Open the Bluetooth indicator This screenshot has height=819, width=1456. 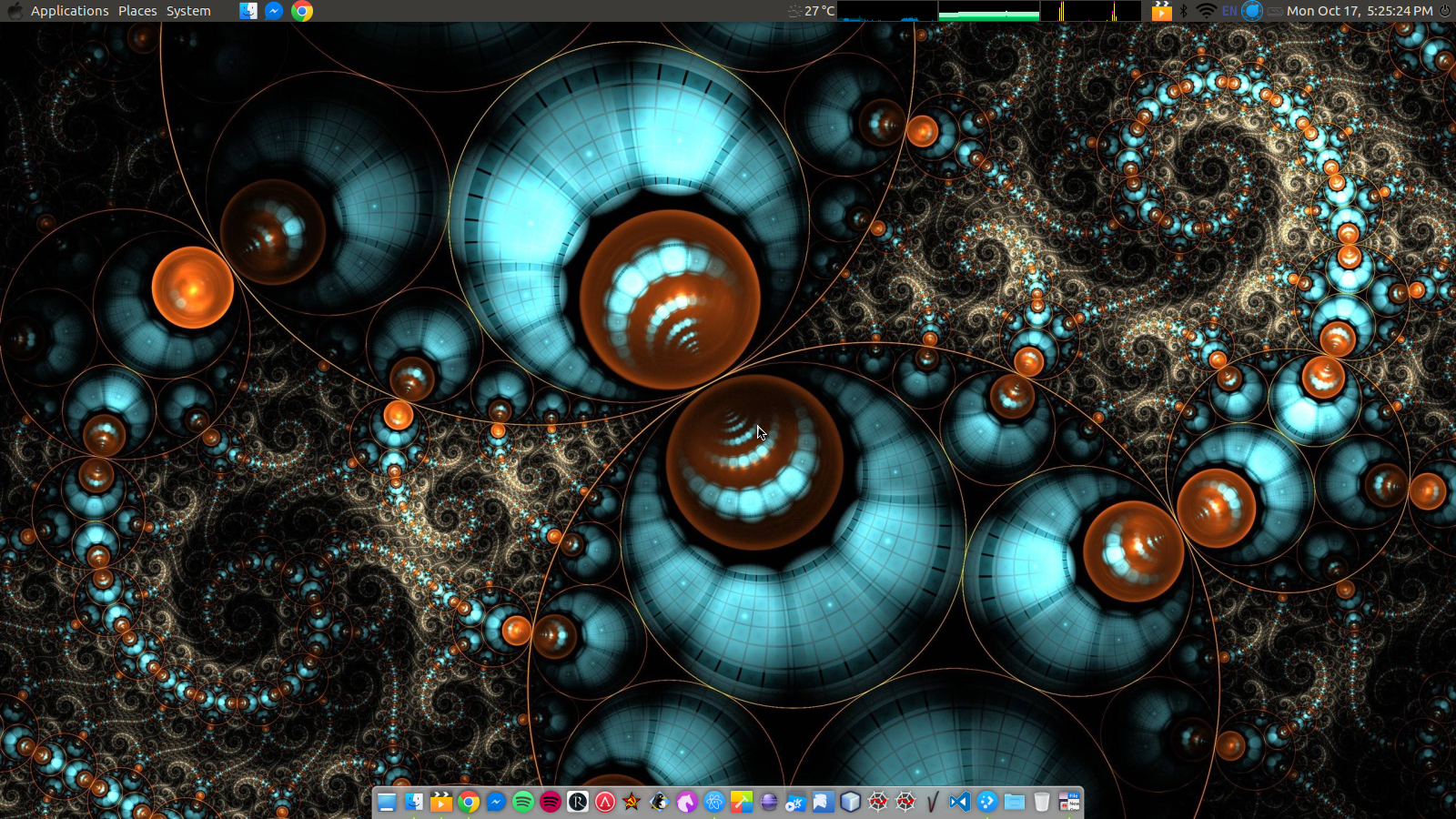coord(1183,11)
